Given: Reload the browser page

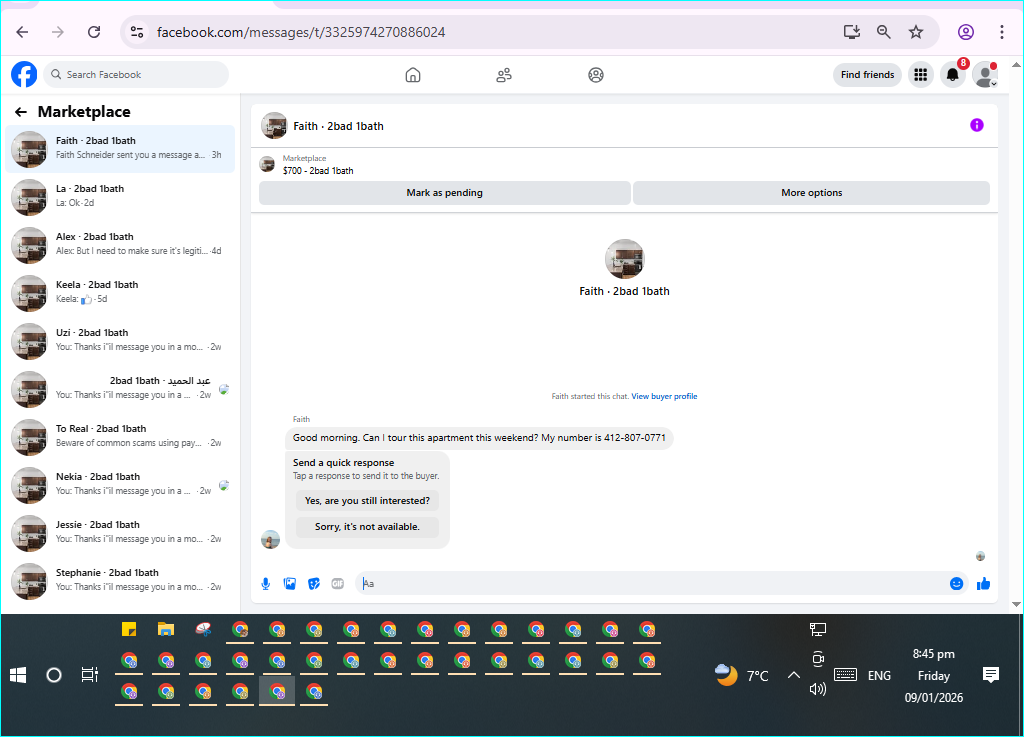Looking at the screenshot, I should pyautogui.click(x=94, y=32).
